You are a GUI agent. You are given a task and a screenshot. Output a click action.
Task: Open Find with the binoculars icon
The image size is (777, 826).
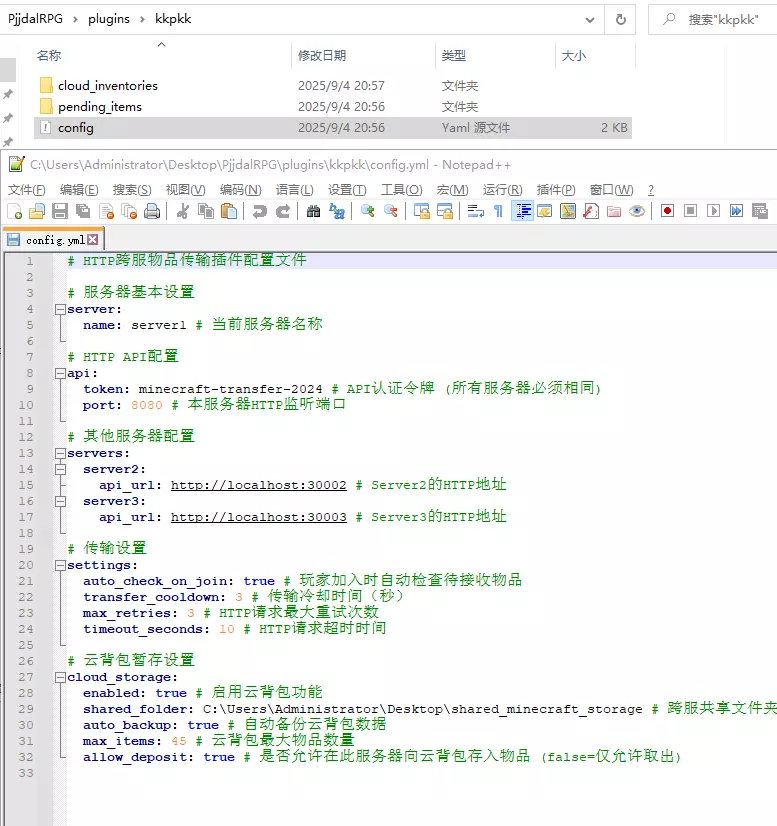coord(313,211)
